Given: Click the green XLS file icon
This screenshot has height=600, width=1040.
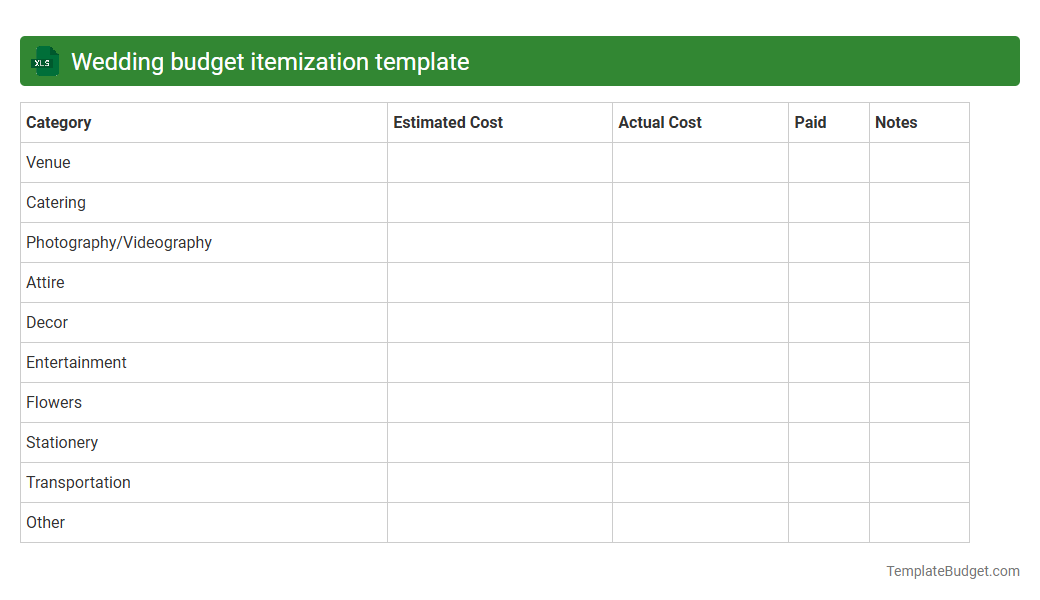Looking at the screenshot, I should [x=44, y=61].
